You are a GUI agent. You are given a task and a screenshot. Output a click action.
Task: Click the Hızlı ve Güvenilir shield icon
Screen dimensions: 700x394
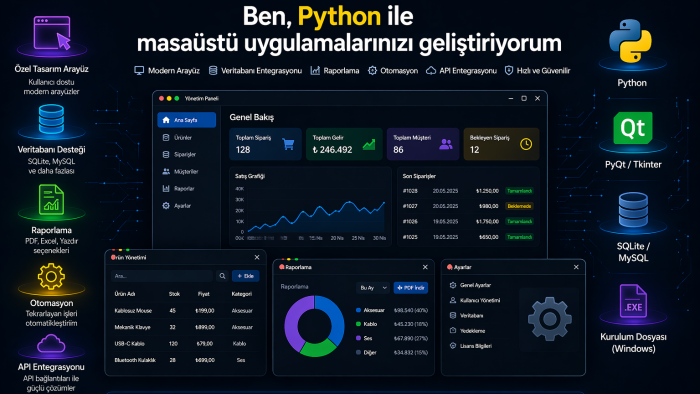tap(508, 71)
